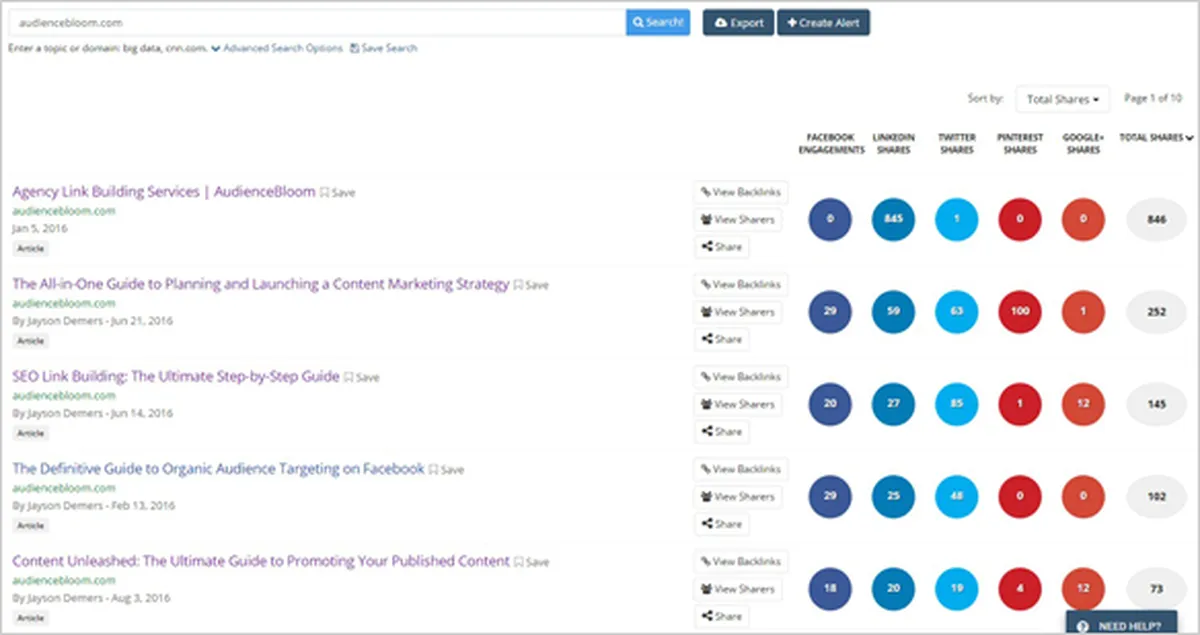Screen dimensions: 1200x635
Task: Click the 845 LinkedIn shares circle
Action: coord(893,219)
